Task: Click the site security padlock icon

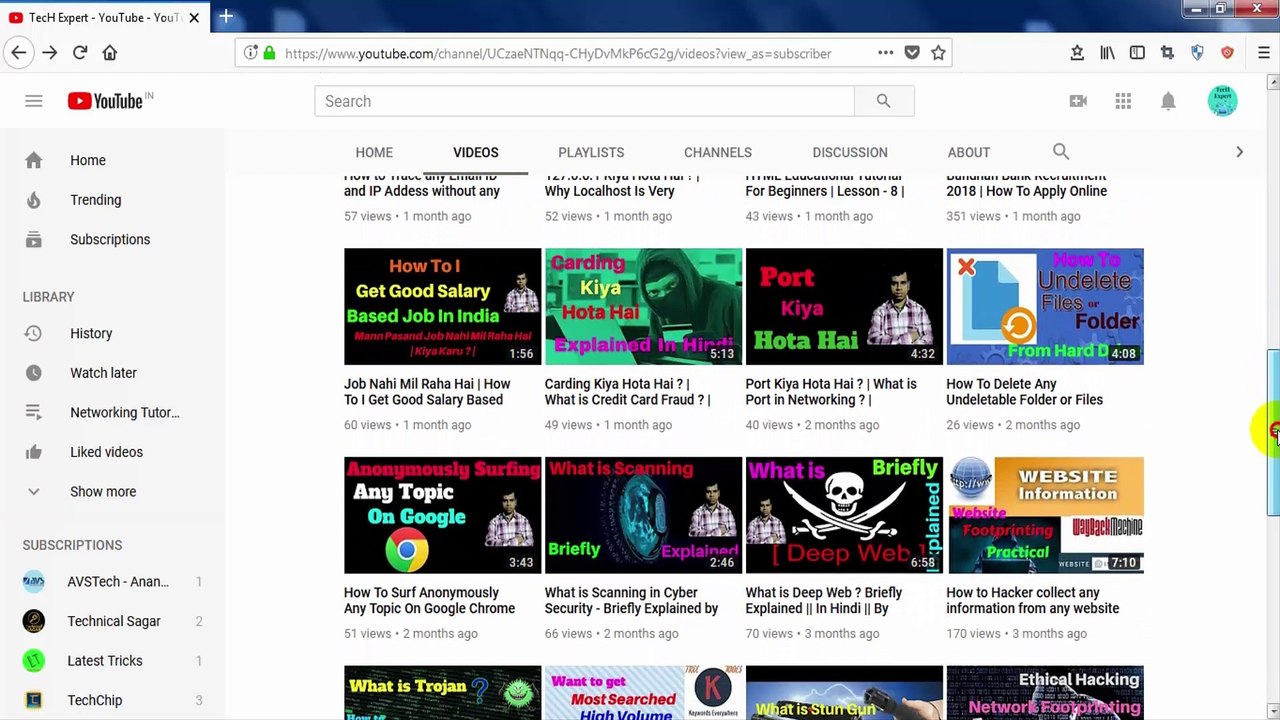Action: [269, 53]
